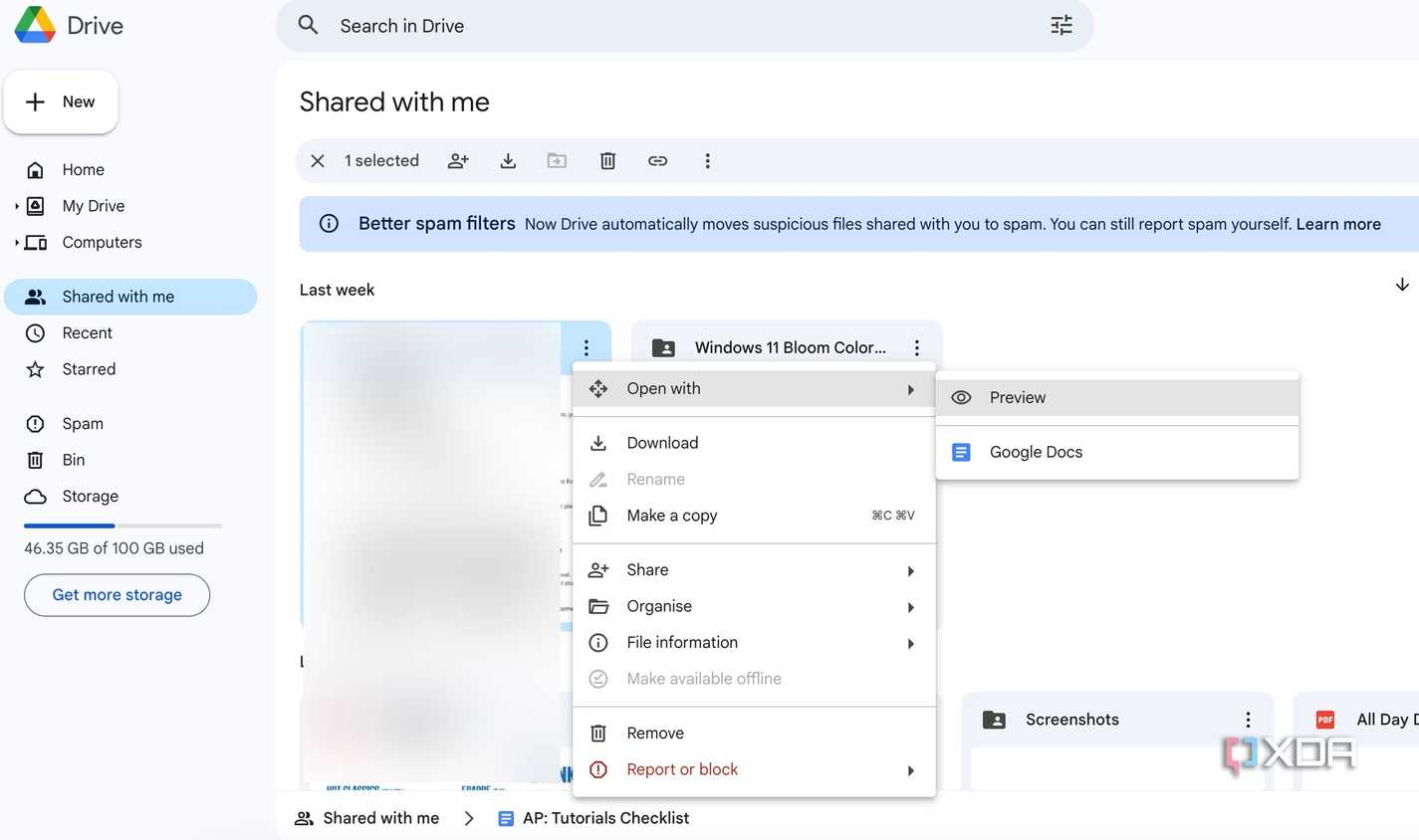Choose Report or block in context menu
The height and width of the screenshot is (840, 1419).
click(x=754, y=769)
